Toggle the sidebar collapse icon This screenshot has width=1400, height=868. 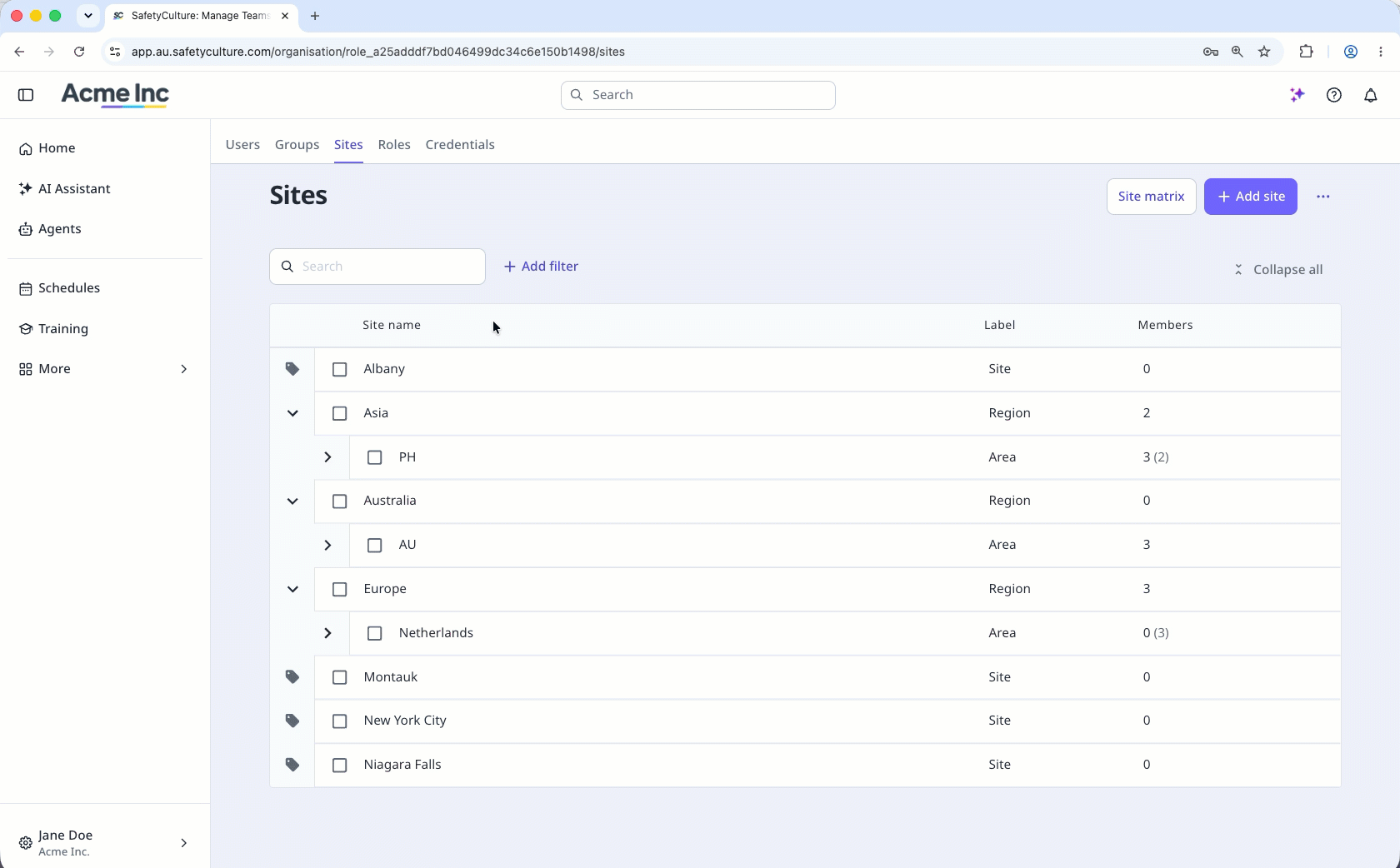(26, 95)
